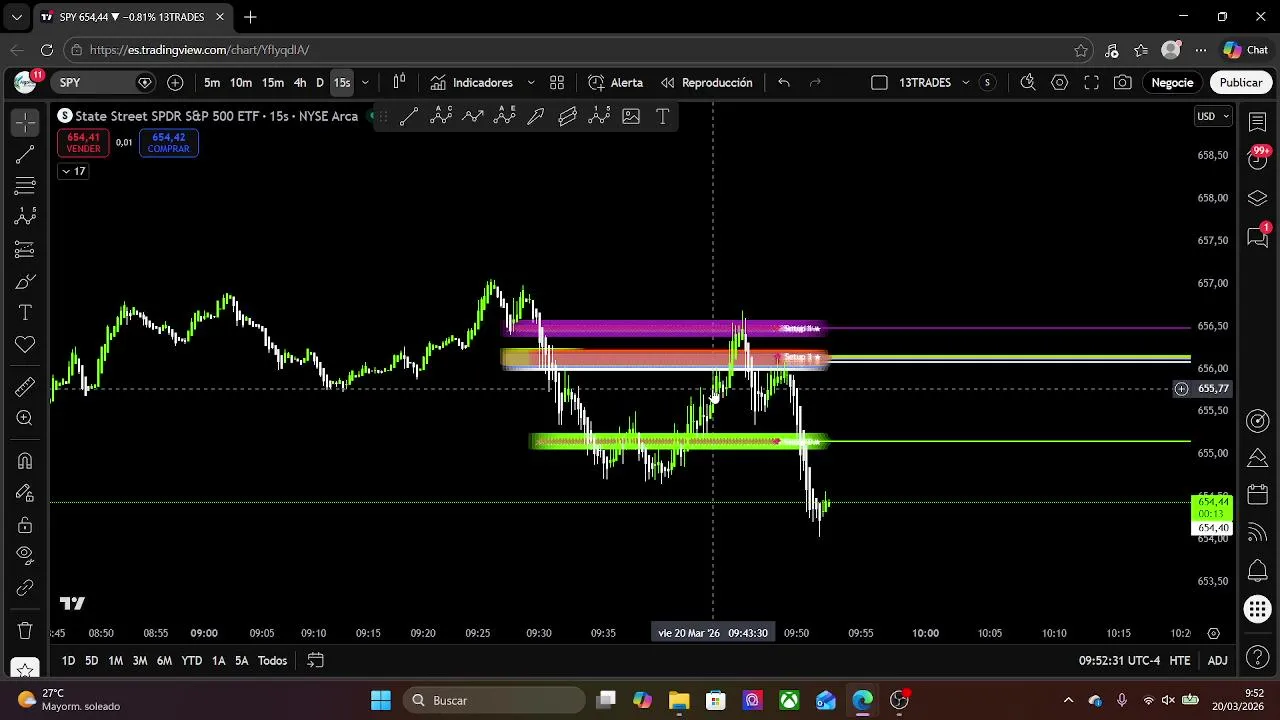Open the forecasting and measurement tools
This screenshot has height=720, width=1280.
coord(25,249)
